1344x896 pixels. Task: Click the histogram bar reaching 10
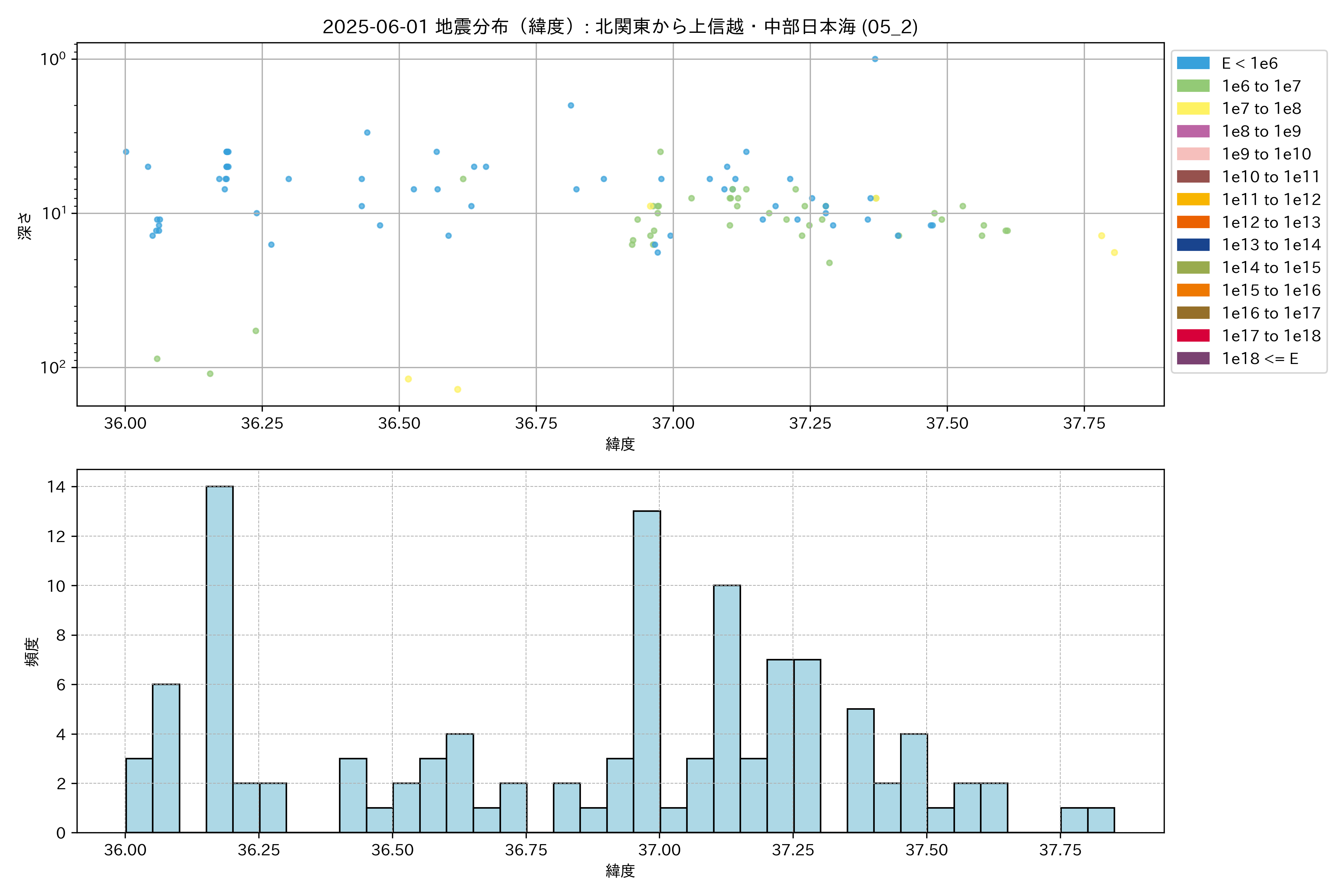[726, 709]
